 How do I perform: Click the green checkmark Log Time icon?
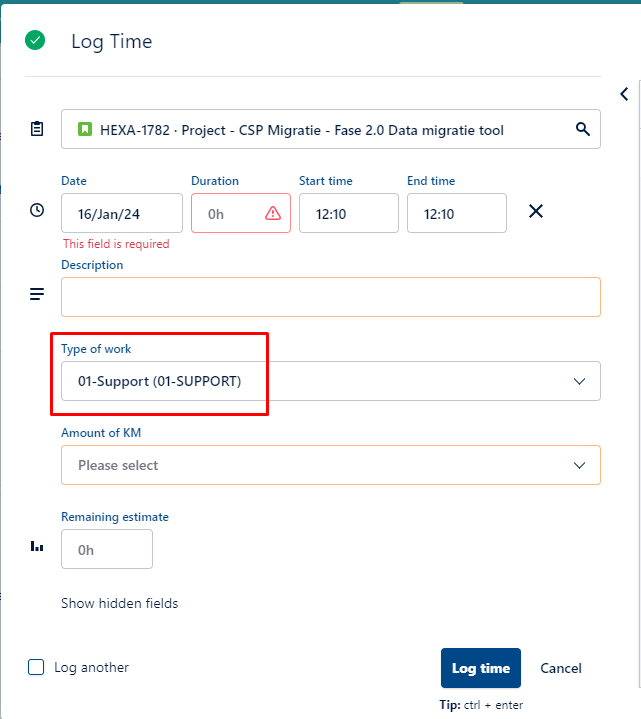35,41
